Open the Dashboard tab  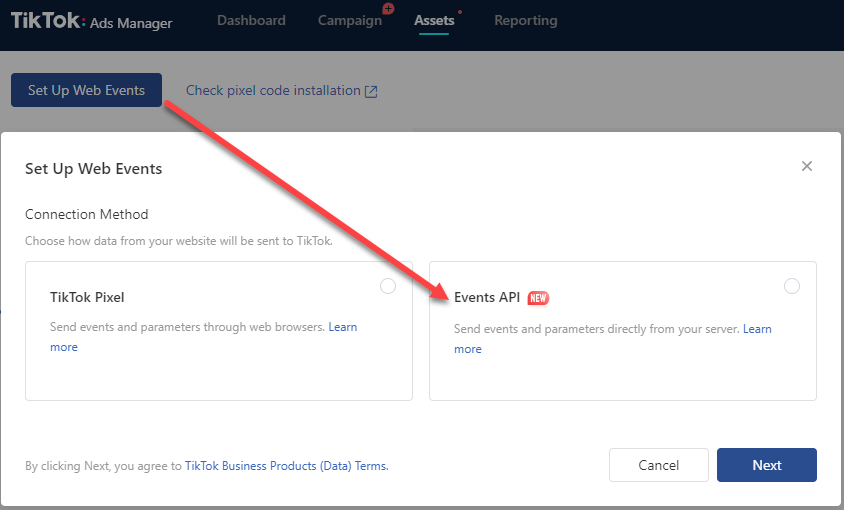coord(251,21)
